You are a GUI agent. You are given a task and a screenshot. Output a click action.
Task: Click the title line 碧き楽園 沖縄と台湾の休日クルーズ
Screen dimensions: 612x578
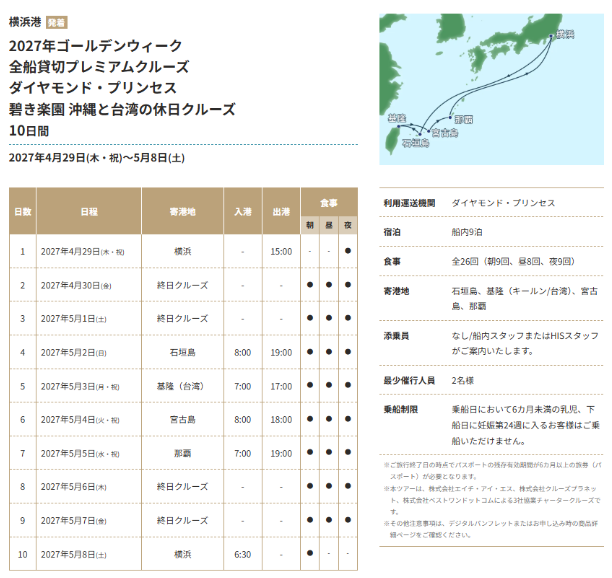click(122, 109)
